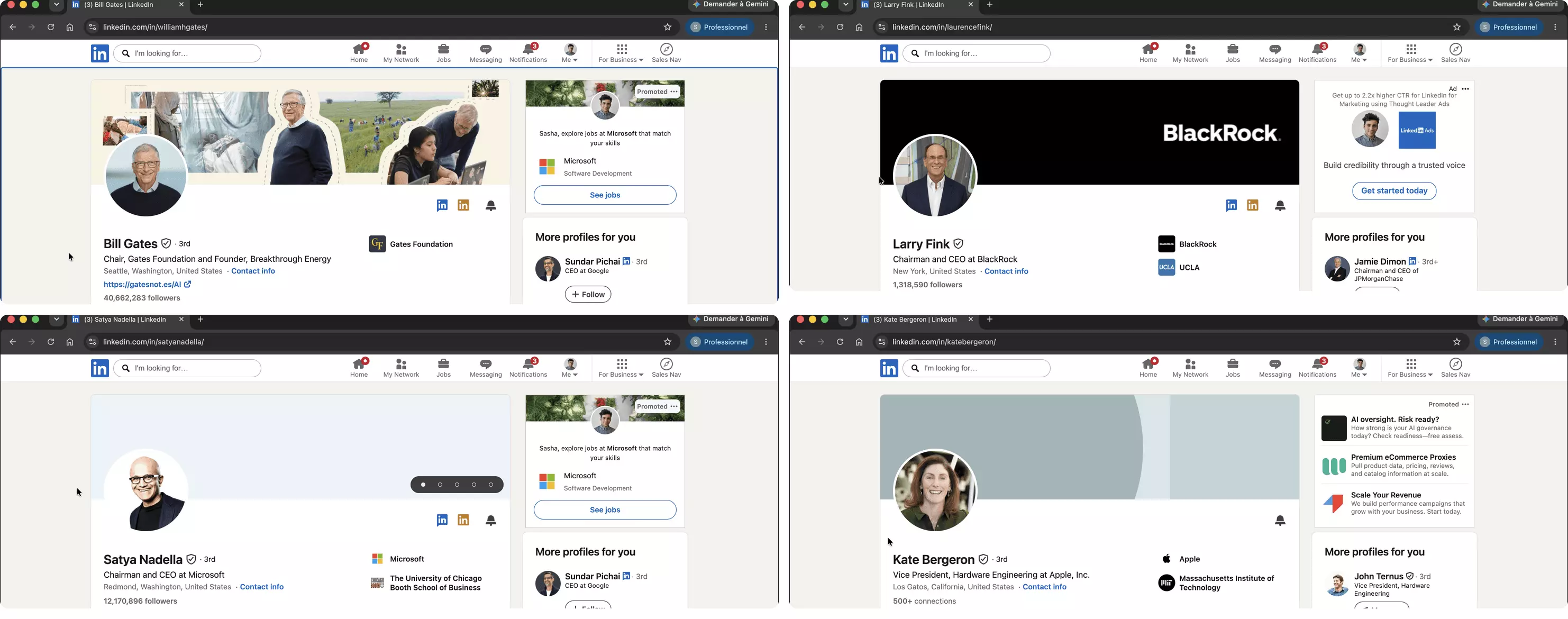
Task: Open Messaging in the Kate Bergeron window
Action: [1274, 368]
